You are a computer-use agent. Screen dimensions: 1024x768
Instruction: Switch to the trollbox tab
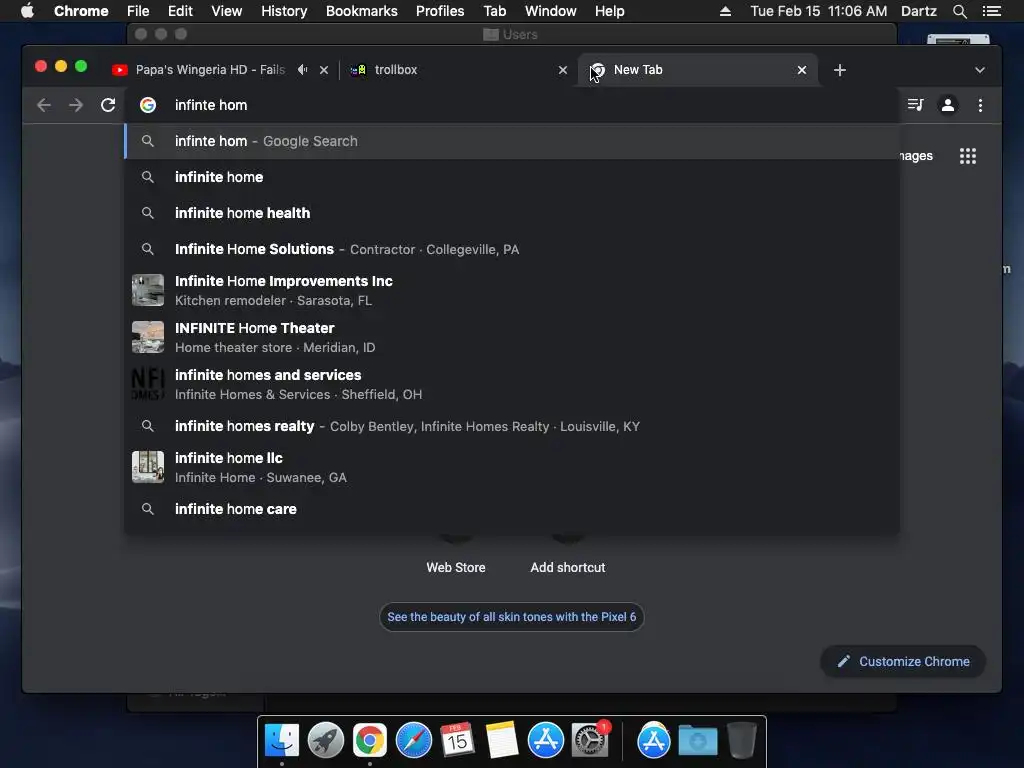(457, 70)
